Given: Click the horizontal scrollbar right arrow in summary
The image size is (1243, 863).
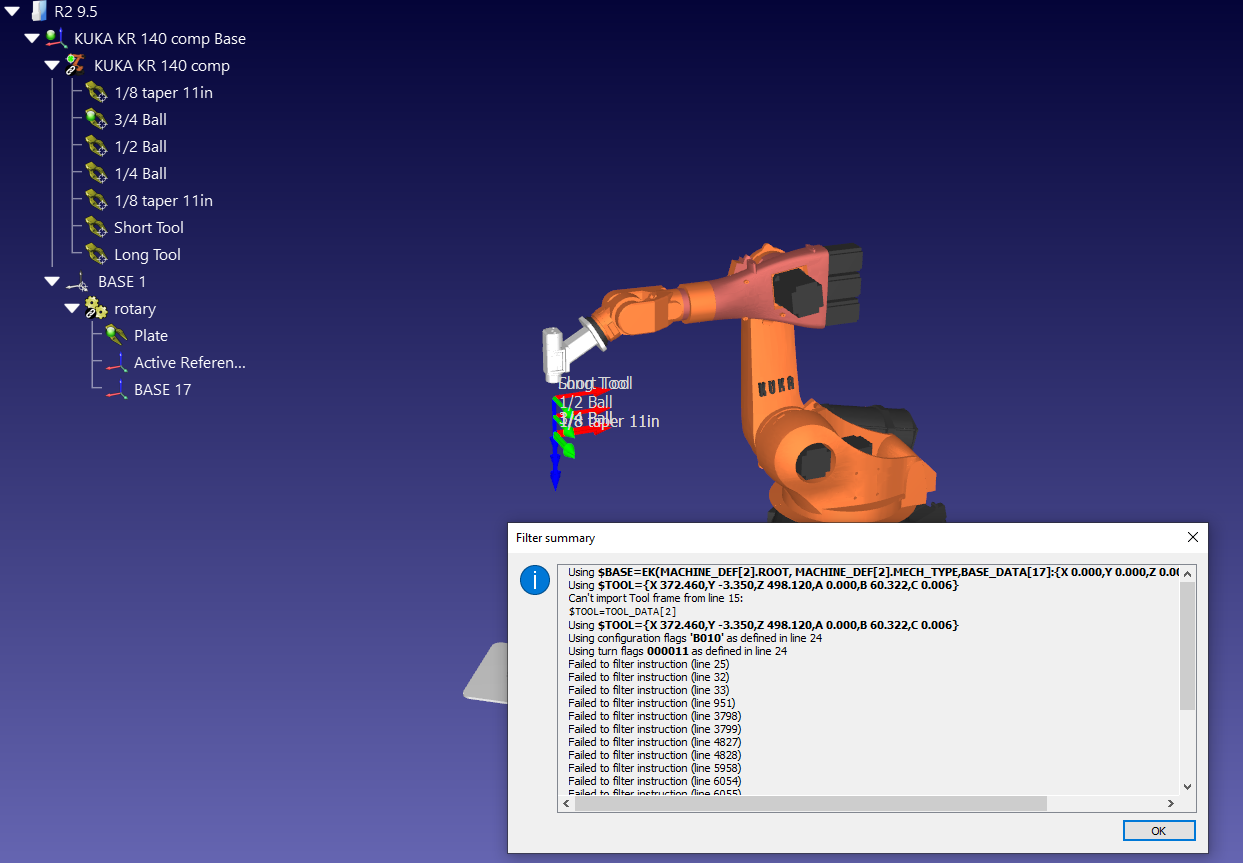Looking at the screenshot, I should click(1171, 804).
